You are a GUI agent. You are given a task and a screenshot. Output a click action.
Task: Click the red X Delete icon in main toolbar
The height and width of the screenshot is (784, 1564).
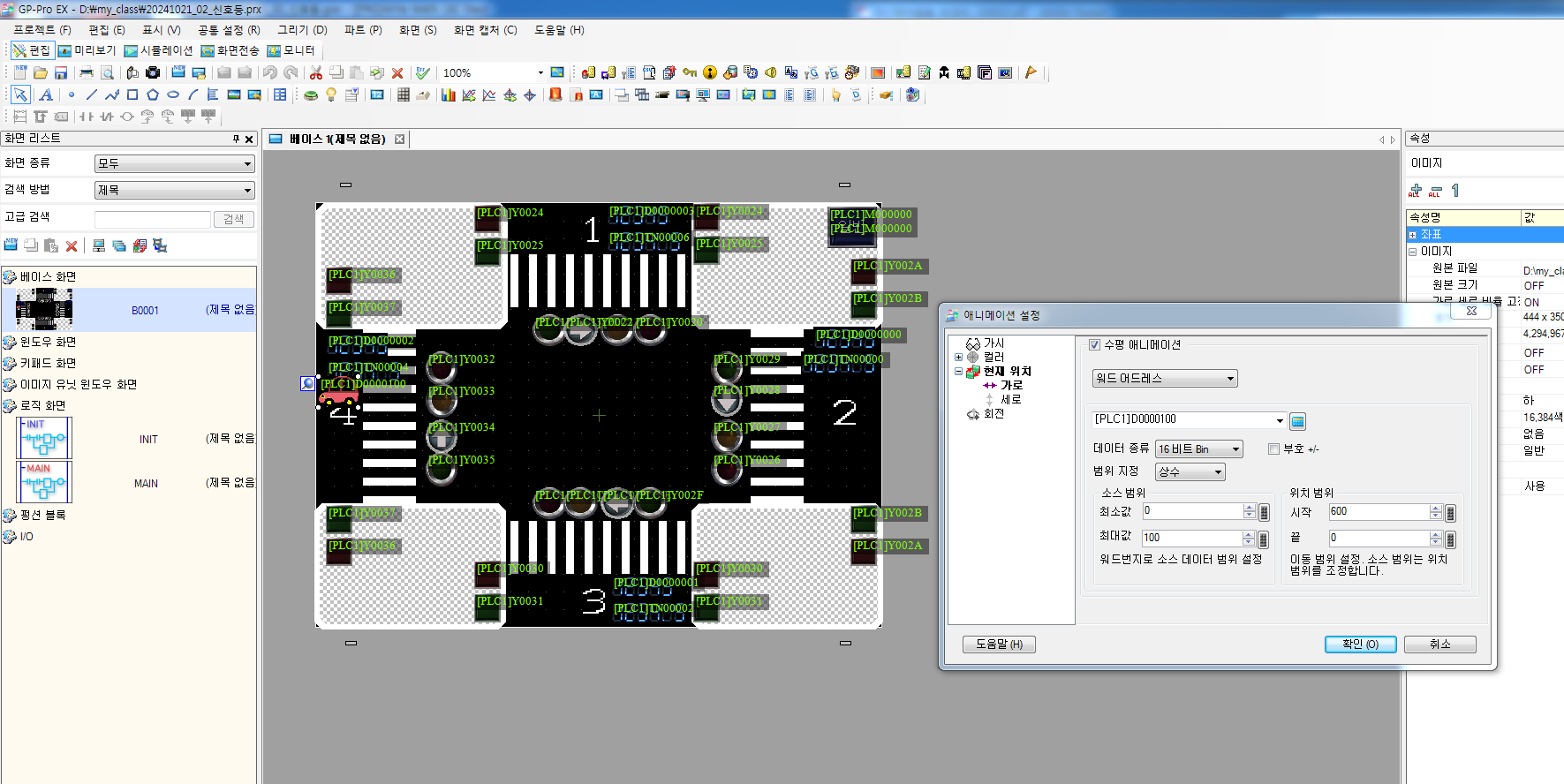(x=397, y=72)
